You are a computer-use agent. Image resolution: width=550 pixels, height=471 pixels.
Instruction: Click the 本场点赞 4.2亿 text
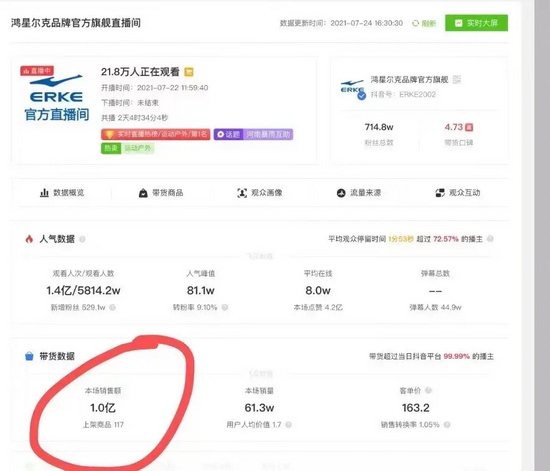(x=318, y=308)
